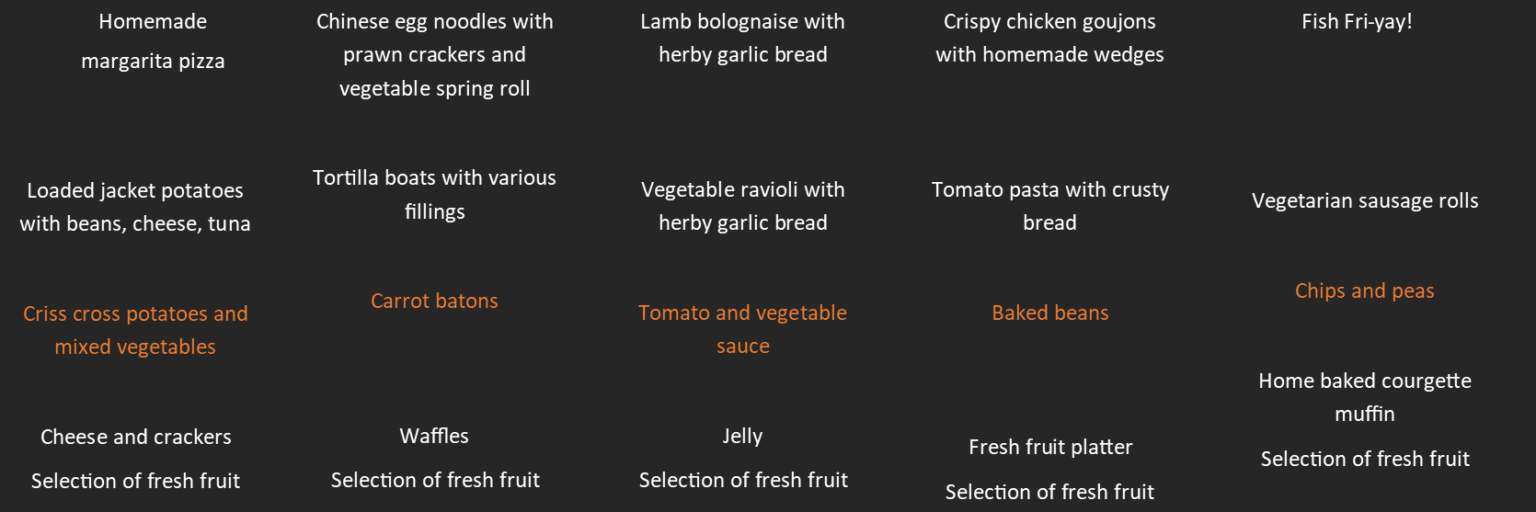The height and width of the screenshot is (512, 1536).
Task: Click Tortilla boats with various fillings
Action: (x=434, y=194)
